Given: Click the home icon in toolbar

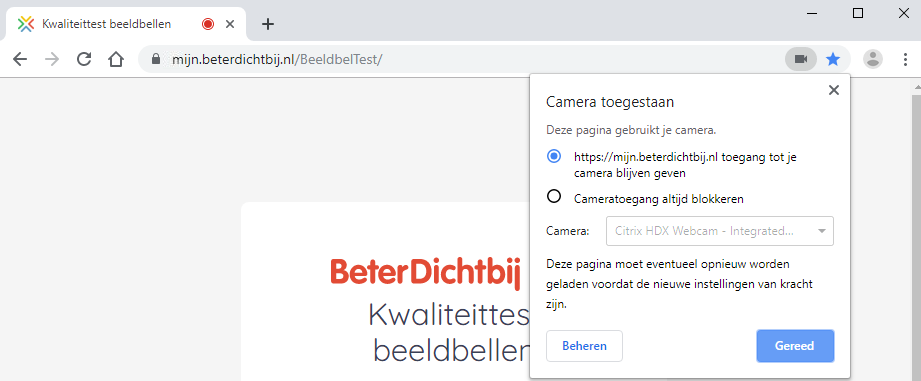Looking at the screenshot, I should click(116, 59).
